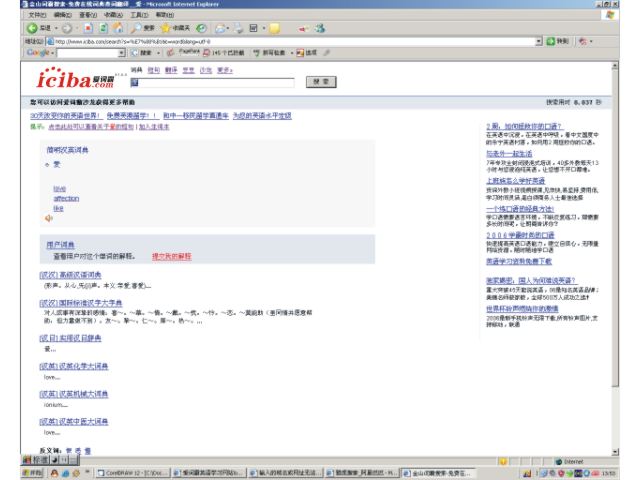640x480 pixels.
Task: Click the Google toolbar options button
Action: (x=307, y=53)
